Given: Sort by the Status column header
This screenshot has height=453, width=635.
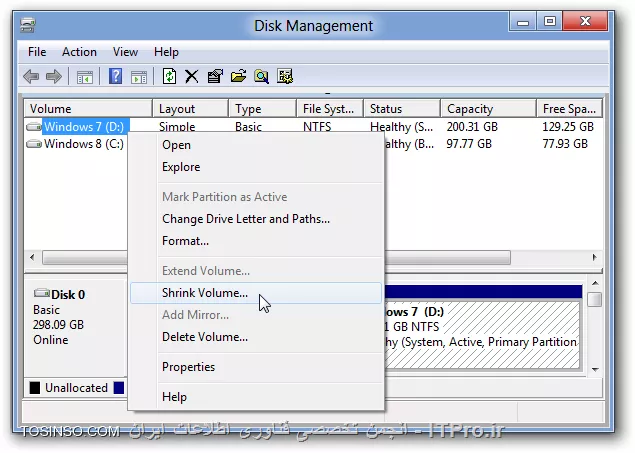Looking at the screenshot, I should [402, 108].
